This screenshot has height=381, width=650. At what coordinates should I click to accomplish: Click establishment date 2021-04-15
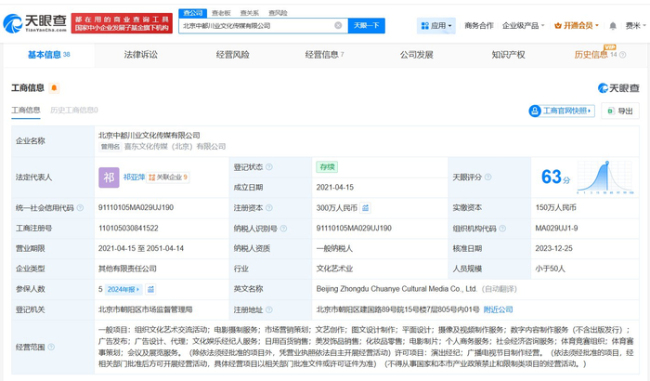click(335, 187)
